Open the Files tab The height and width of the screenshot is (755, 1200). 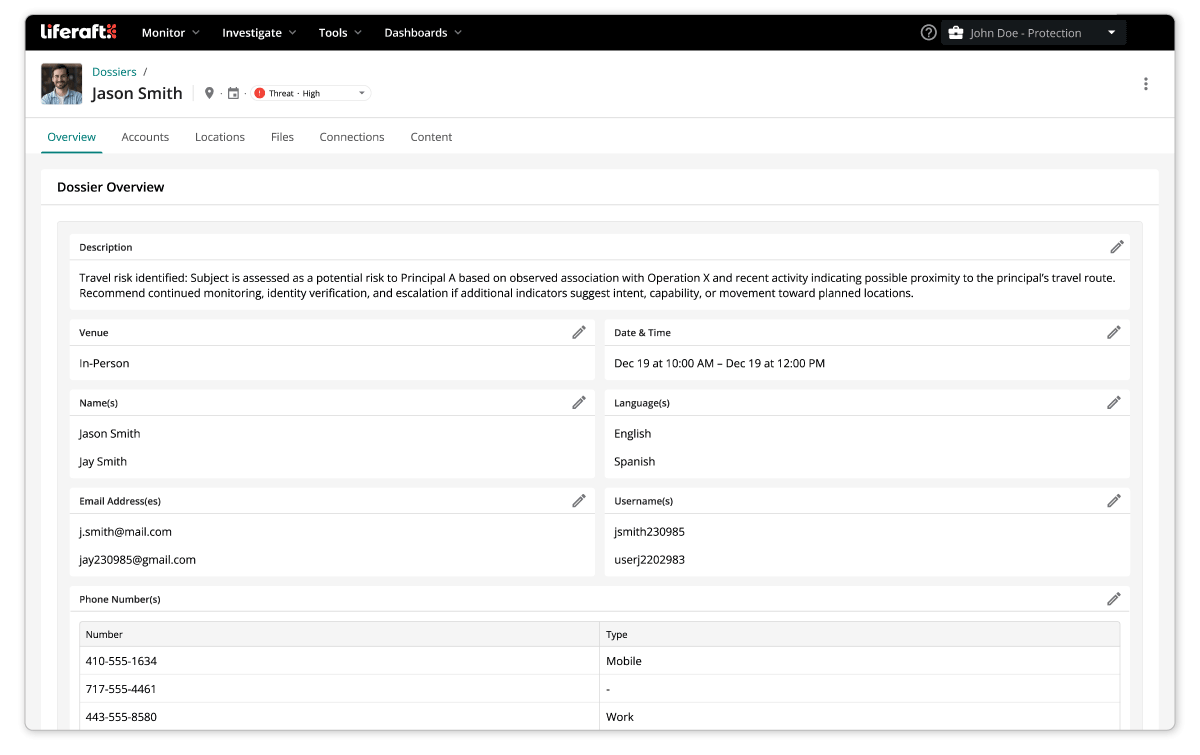pos(282,137)
